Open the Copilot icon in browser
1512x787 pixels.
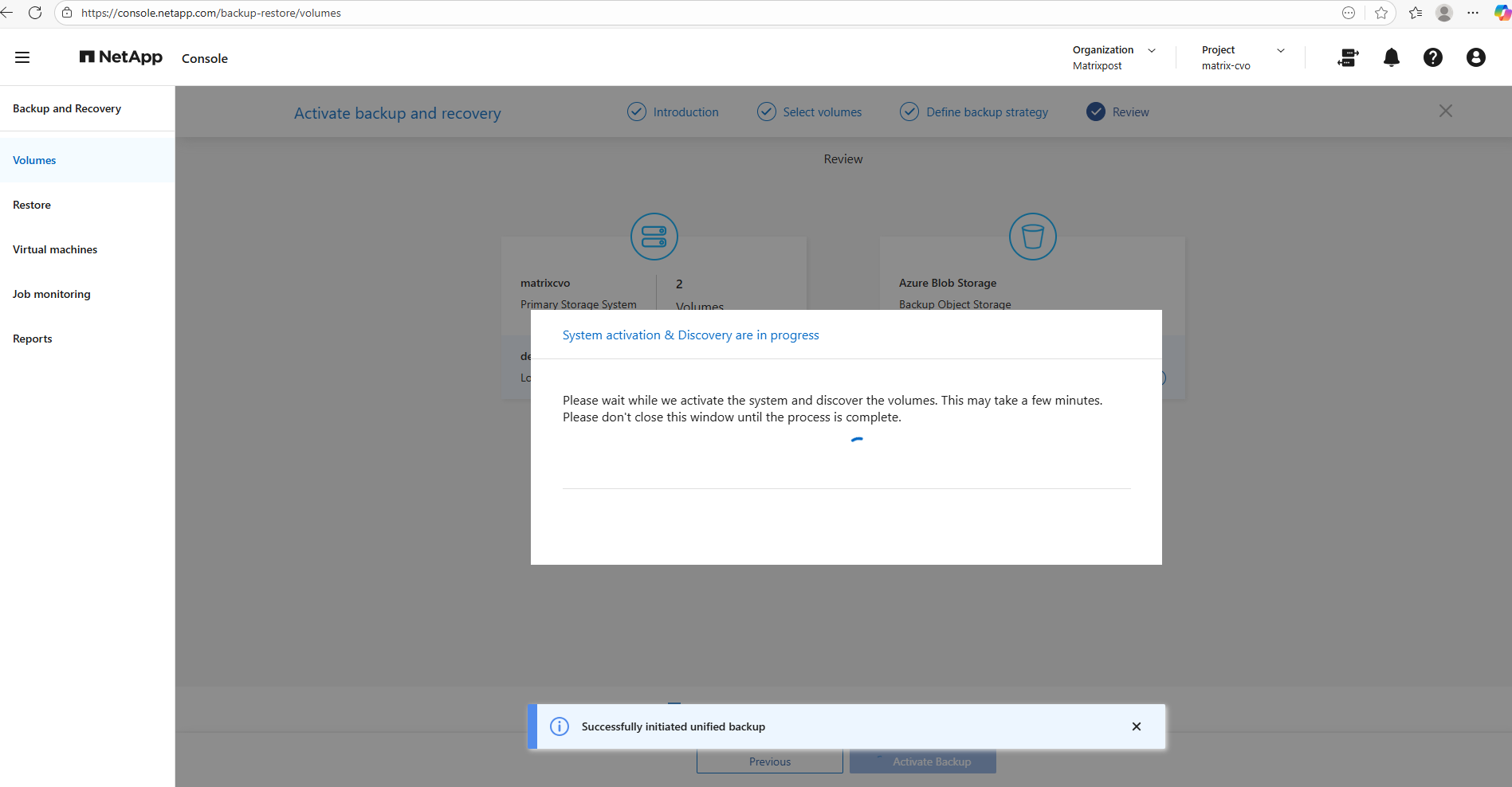tap(1502, 13)
